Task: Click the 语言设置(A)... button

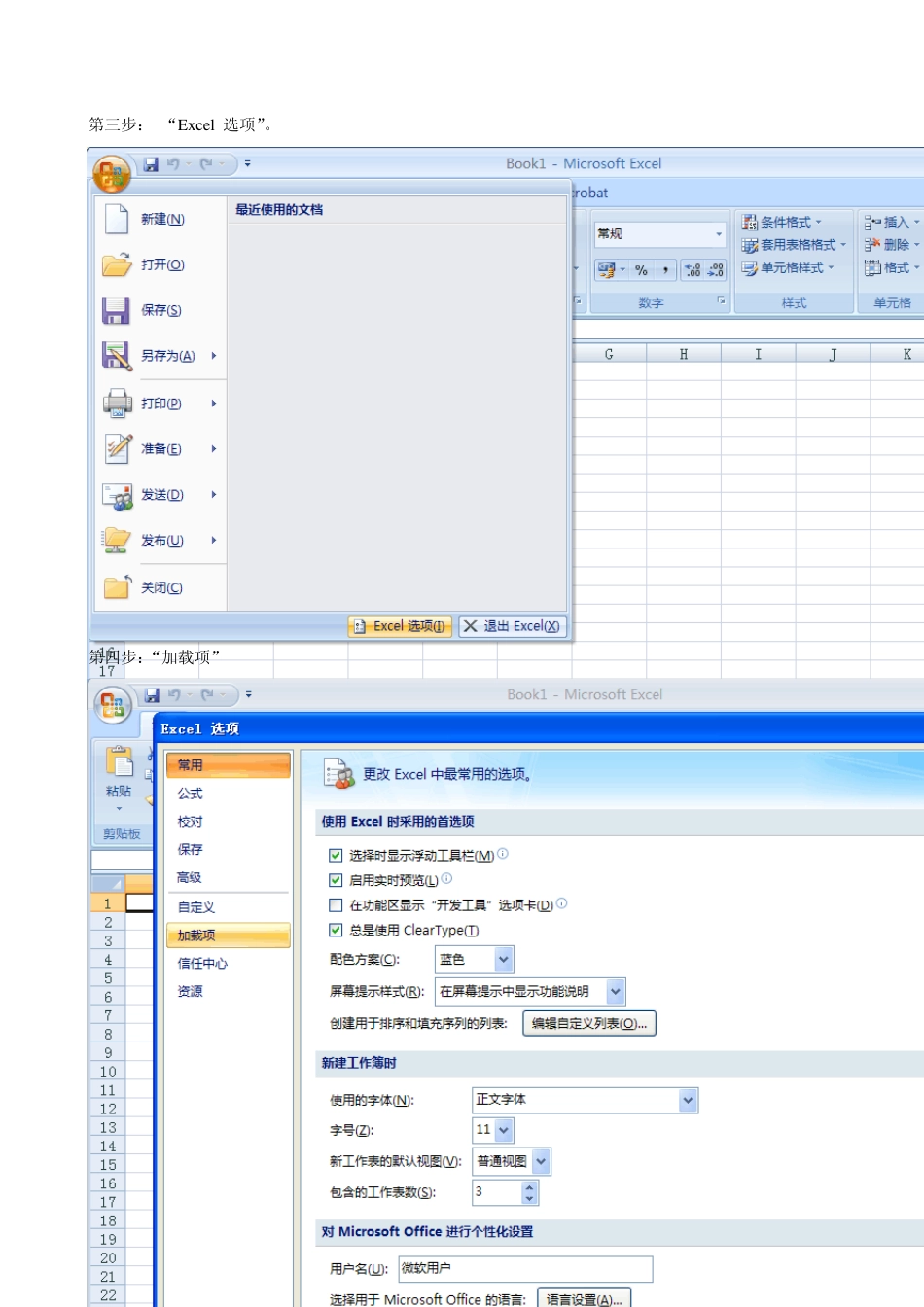Action: (x=585, y=1299)
